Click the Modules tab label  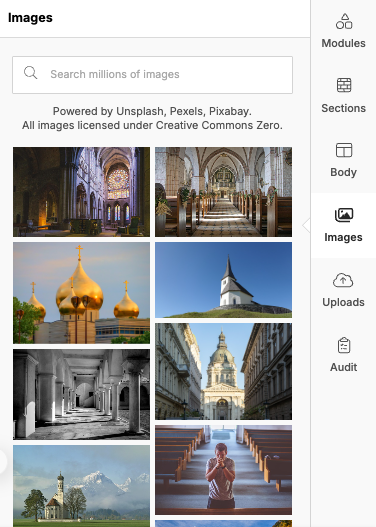point(343,43)
